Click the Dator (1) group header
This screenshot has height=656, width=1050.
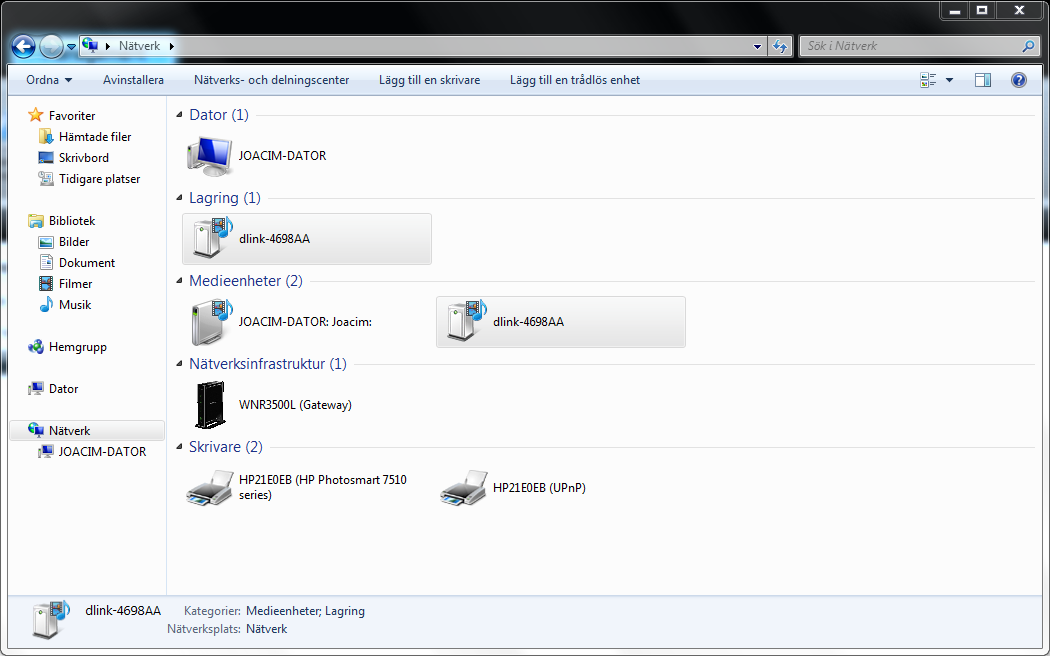coord(219,115)
